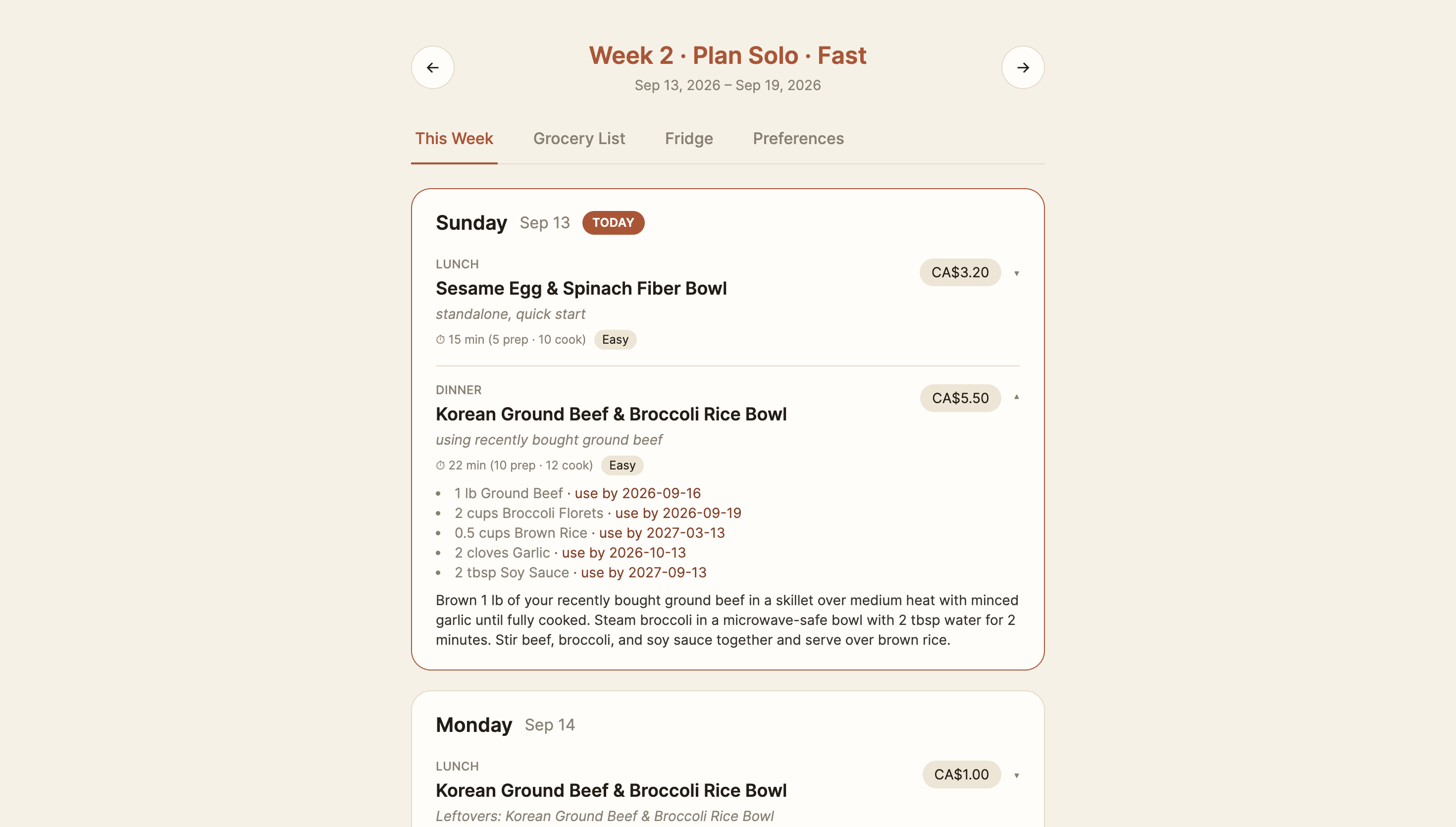Click clock icon beside 15 min lunch time
This screenshot has height=827, width=1456.
(440, 340)
